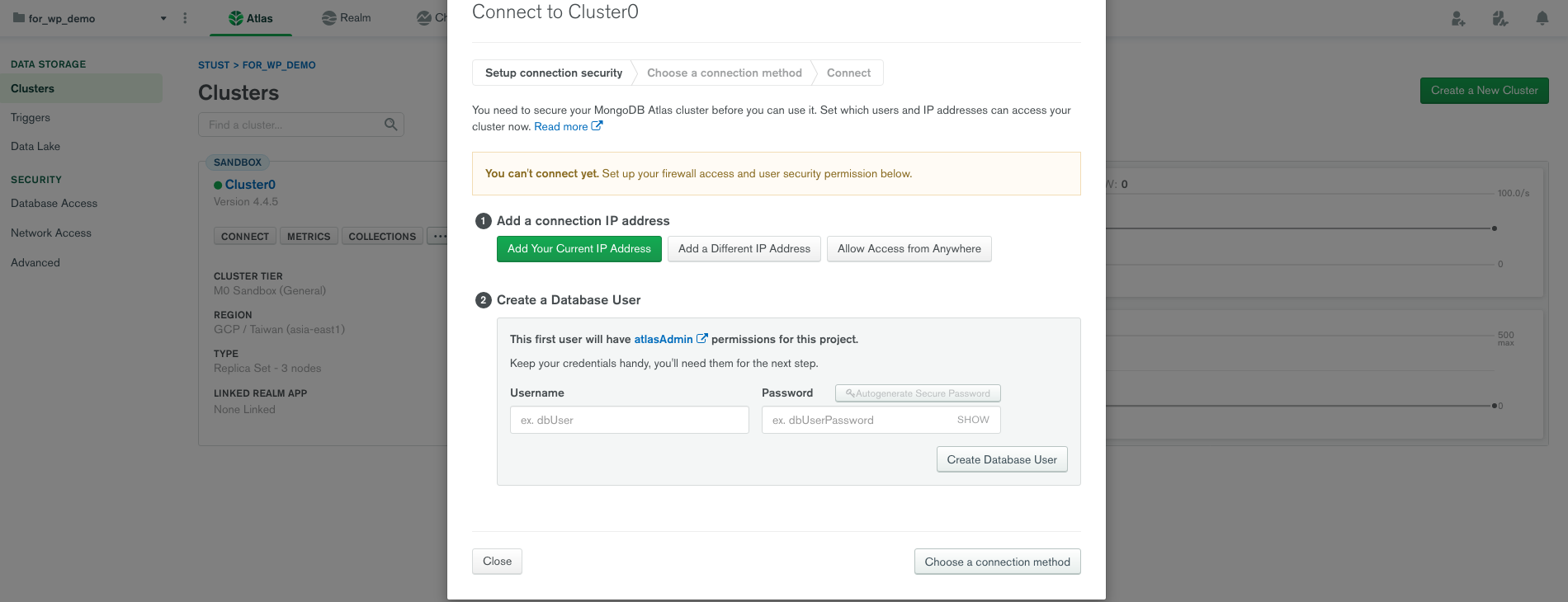Click the invite user icon
This screenshot has width=1568, height=602.
[1458, 18]
